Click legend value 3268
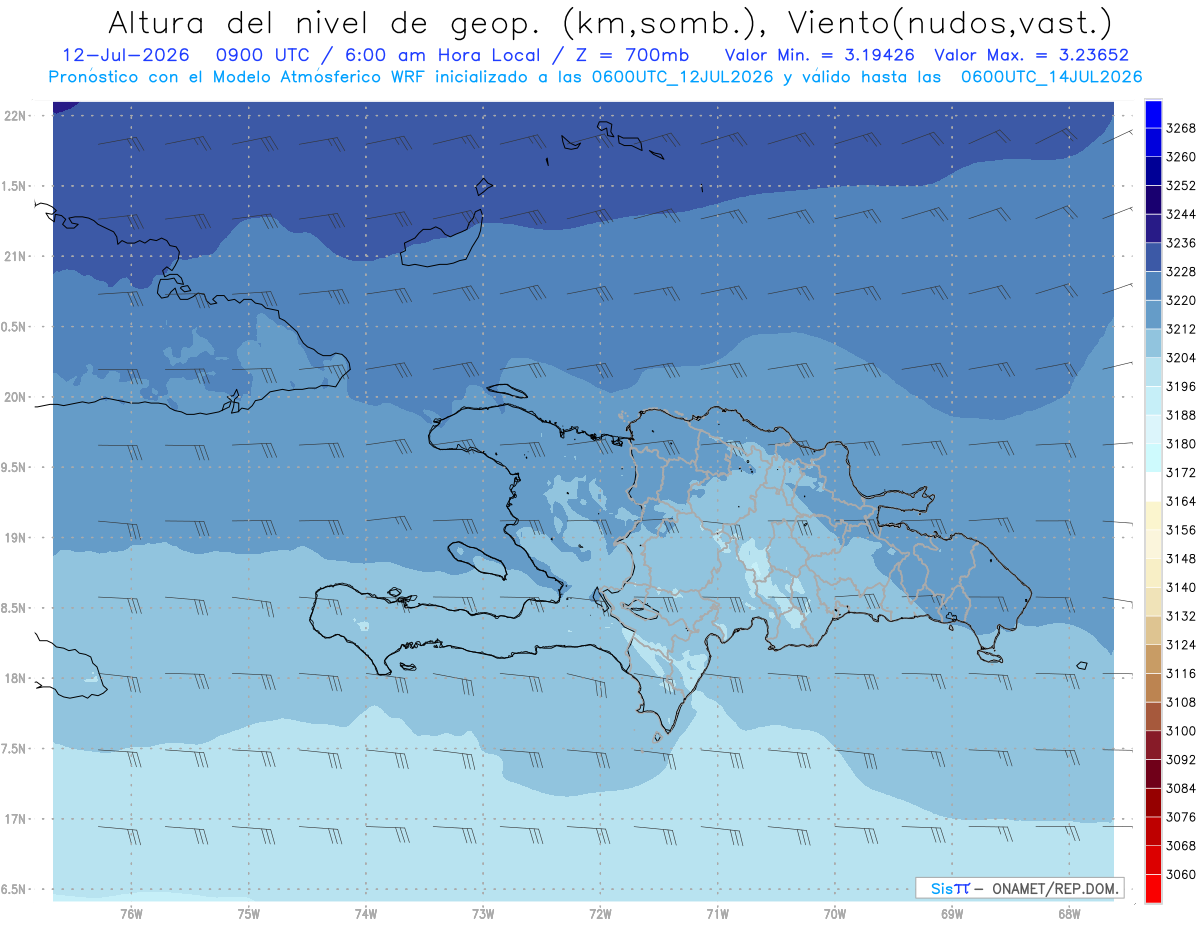Image resolution: width=1200 pixels, height=927 pixels. pyautogui.click(x=1181, y=129)
